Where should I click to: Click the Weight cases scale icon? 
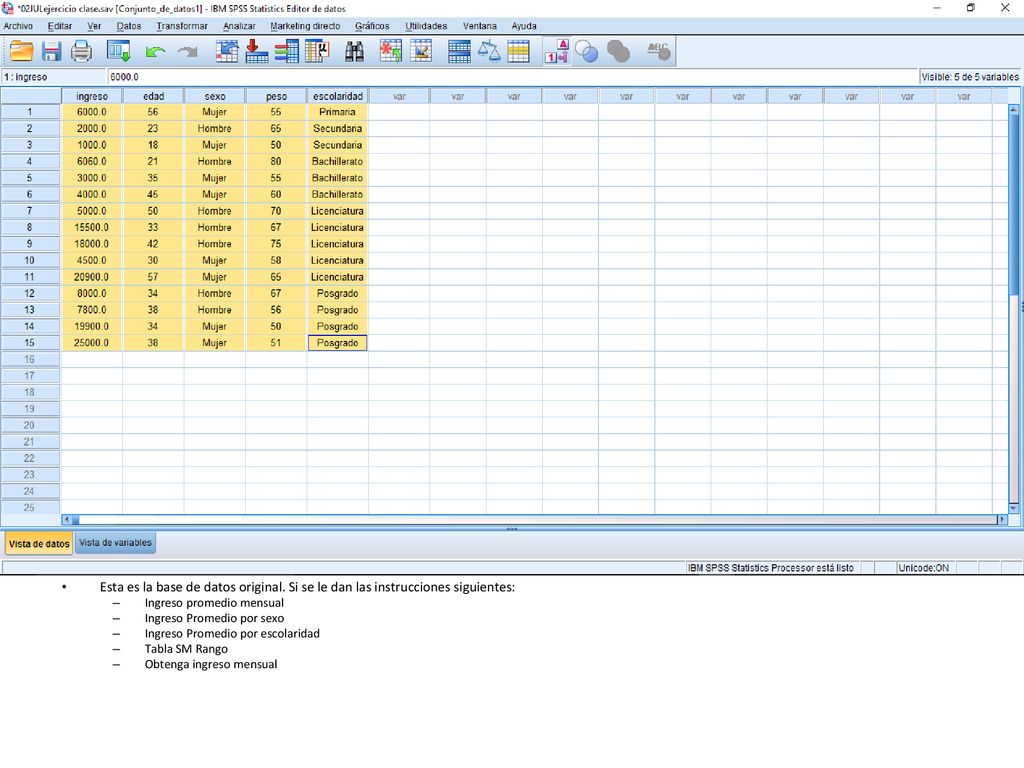pyautogui.click(x=488, y=51)
